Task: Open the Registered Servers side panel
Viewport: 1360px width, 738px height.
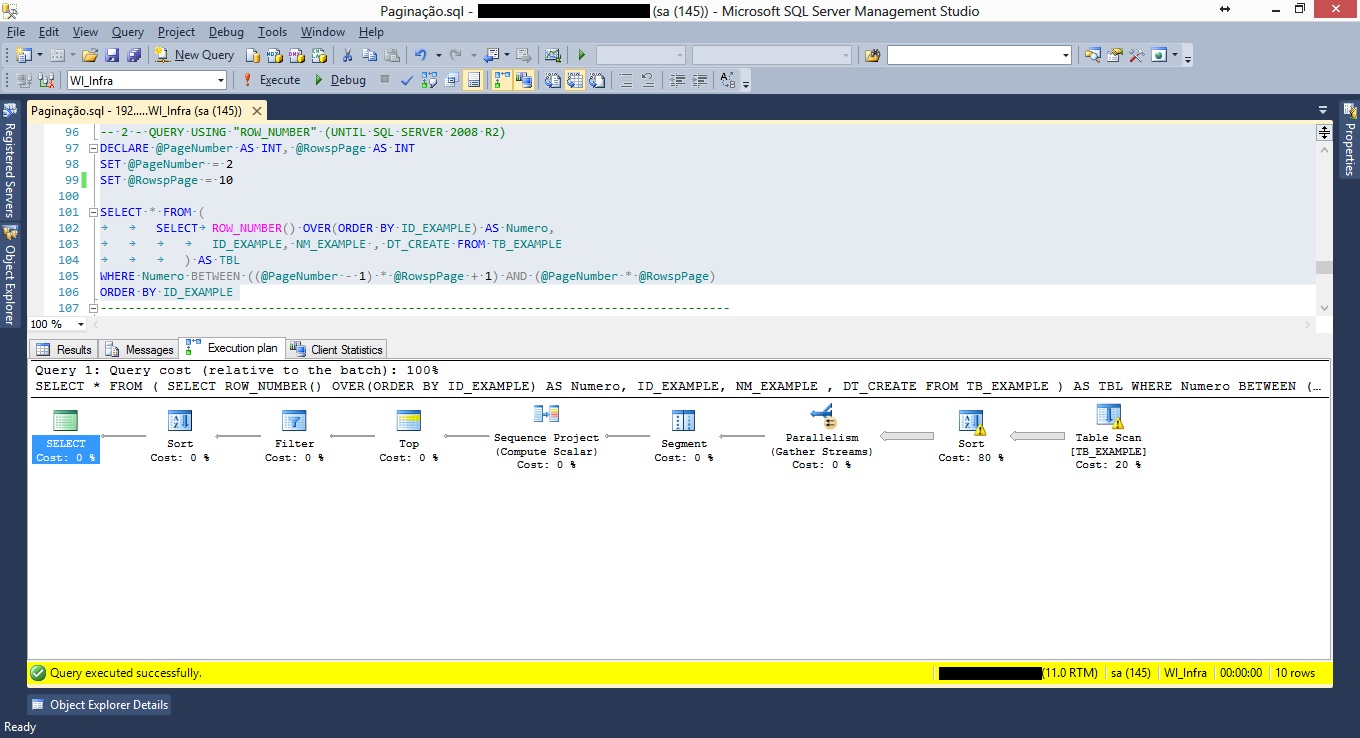Action: point(10,159)
